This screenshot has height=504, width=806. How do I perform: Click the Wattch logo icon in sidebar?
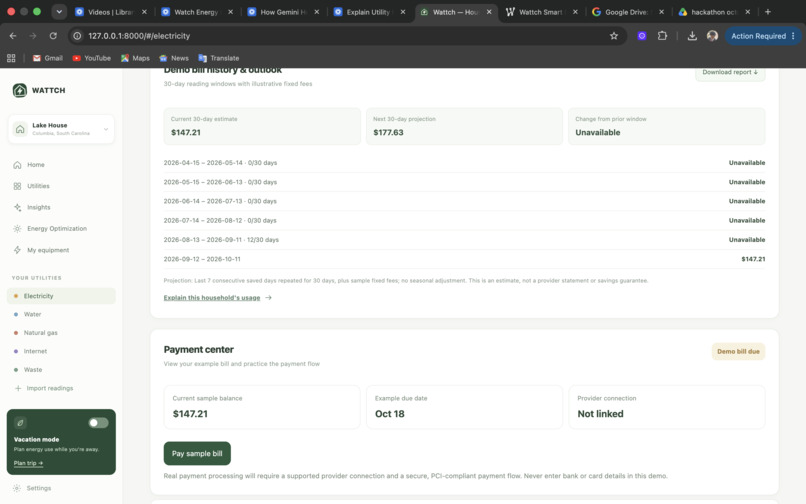(20, 91)
